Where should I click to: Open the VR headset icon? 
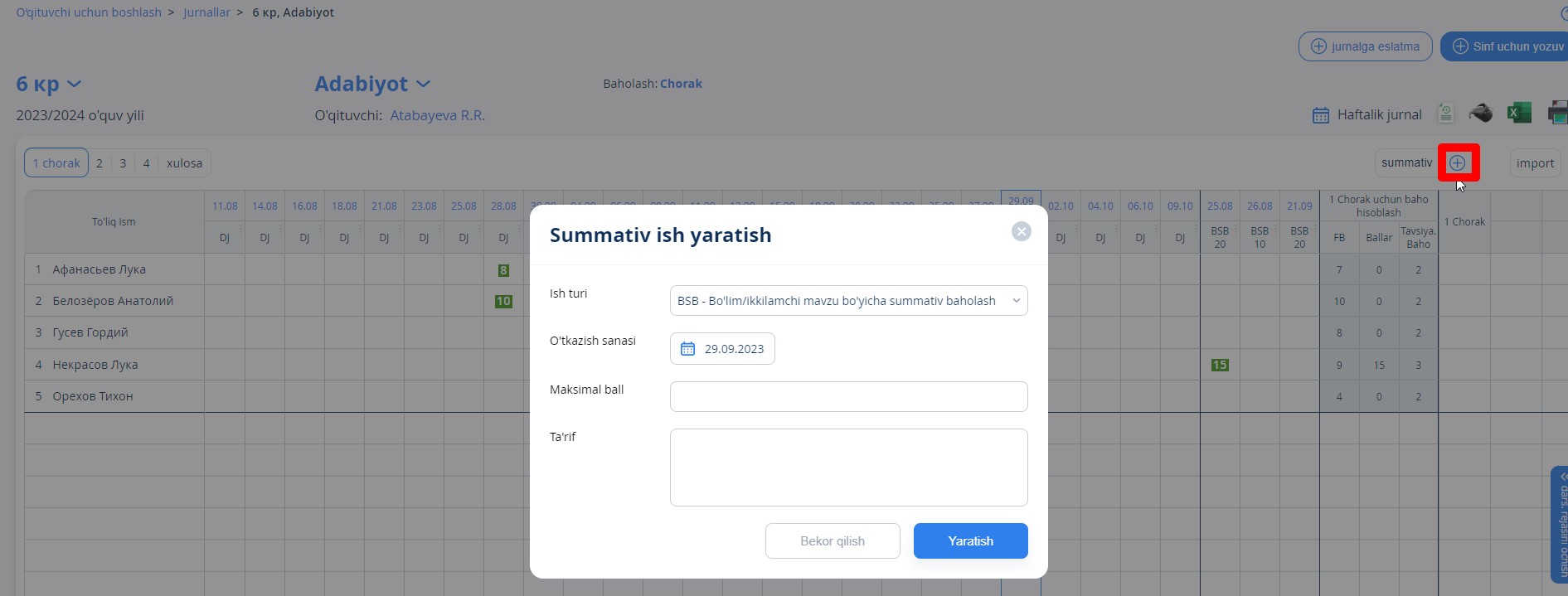click(1480, 113)
